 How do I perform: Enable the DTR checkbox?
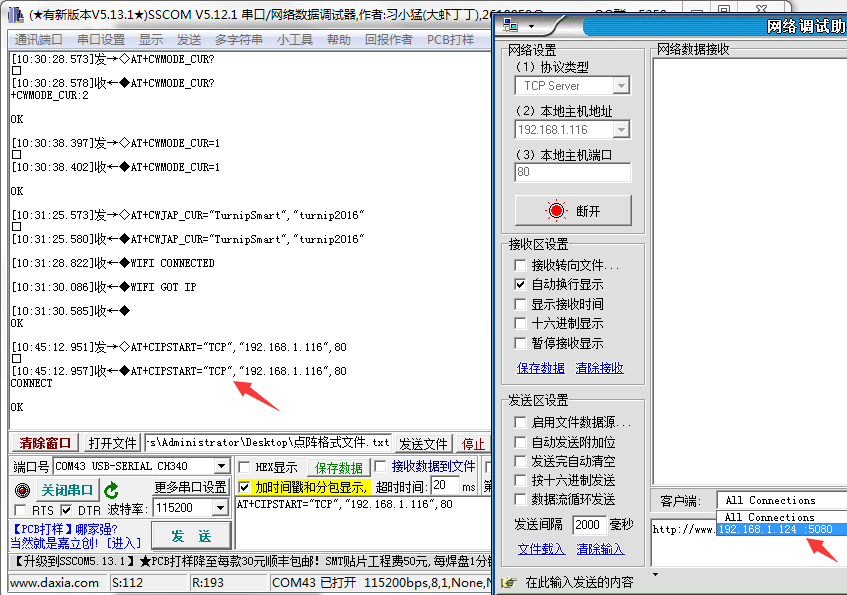66,510
